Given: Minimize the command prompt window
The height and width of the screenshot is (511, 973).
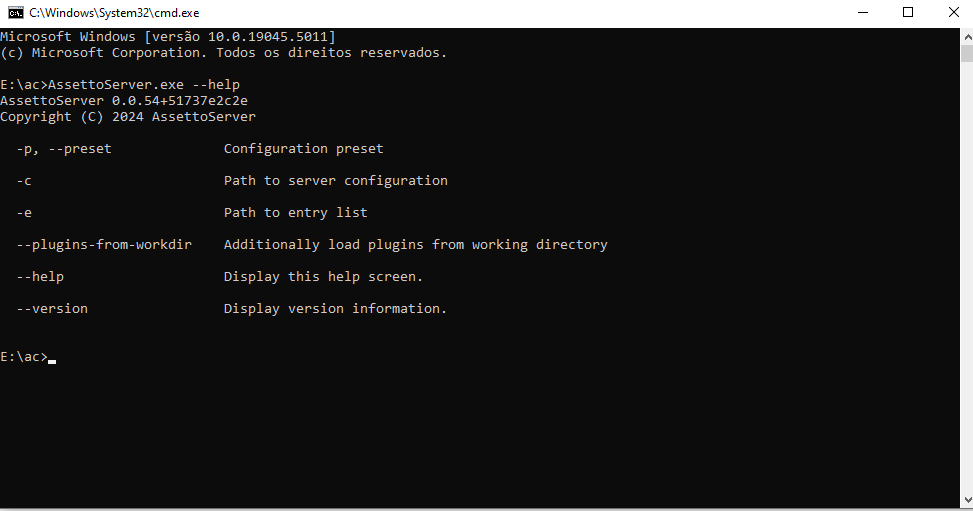Looking at the screenshot, I should coord(863,12).
